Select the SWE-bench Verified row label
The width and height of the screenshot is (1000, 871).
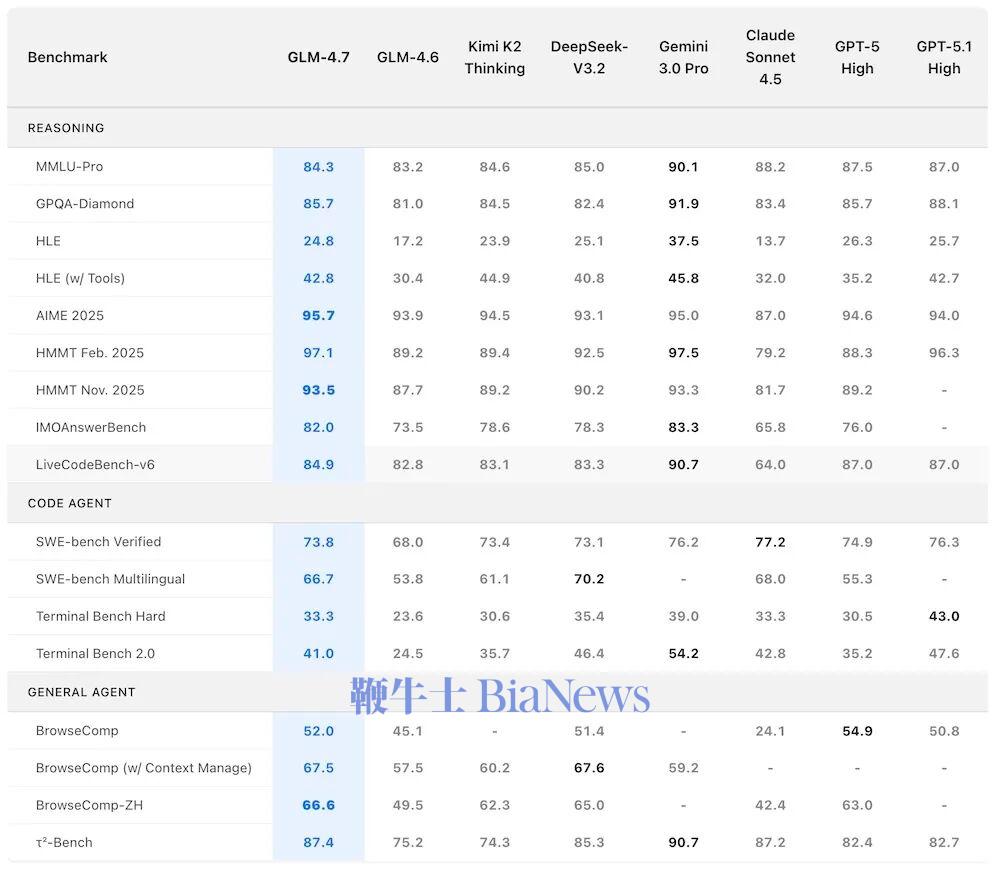[98, 542]
